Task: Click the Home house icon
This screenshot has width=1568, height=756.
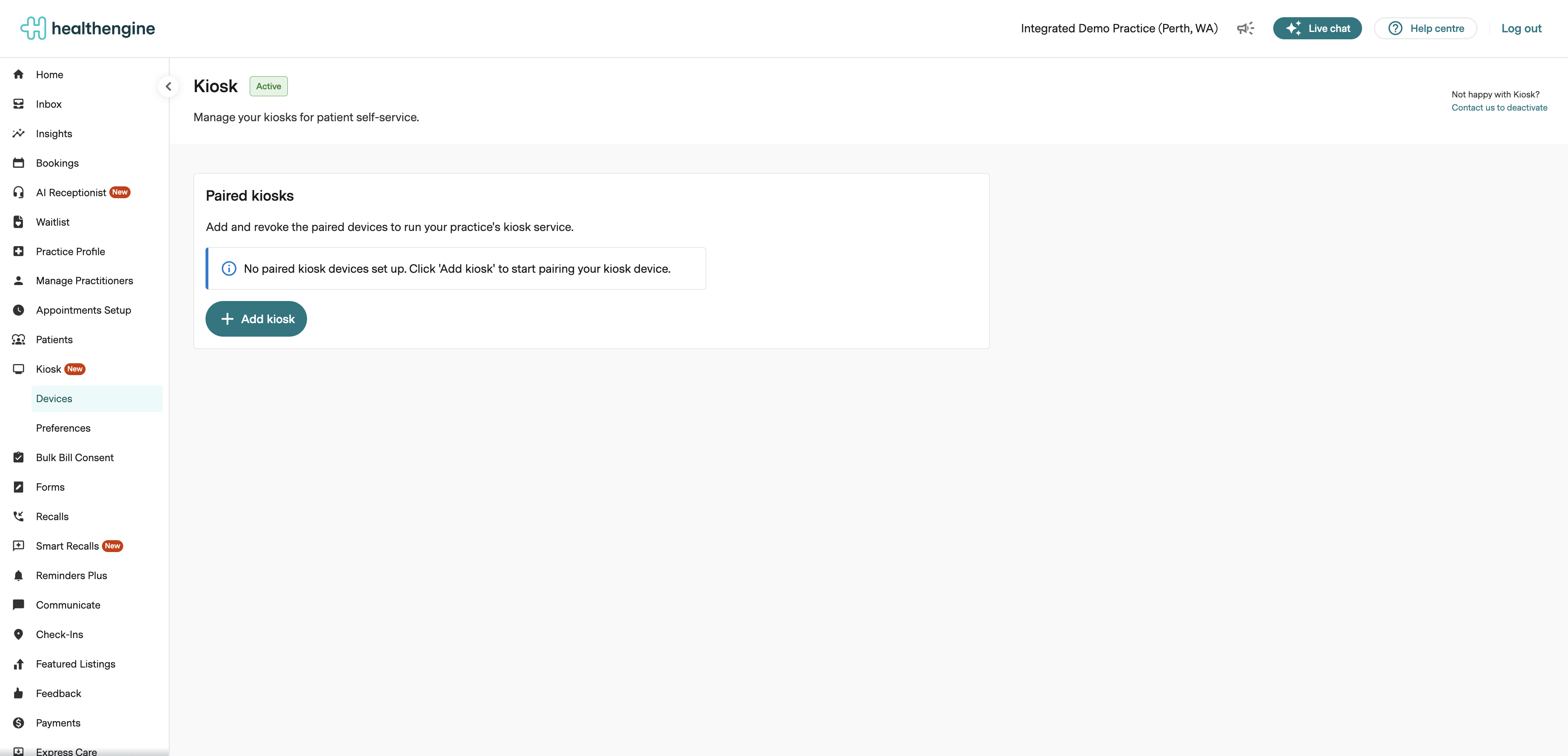Action: click(18, 74)
